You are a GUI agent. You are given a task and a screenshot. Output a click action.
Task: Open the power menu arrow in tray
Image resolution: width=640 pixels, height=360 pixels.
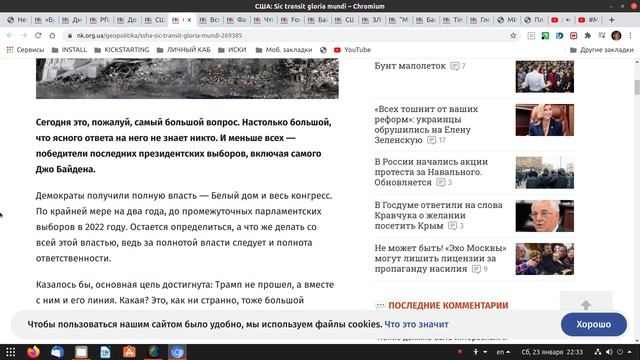point(630,352)
